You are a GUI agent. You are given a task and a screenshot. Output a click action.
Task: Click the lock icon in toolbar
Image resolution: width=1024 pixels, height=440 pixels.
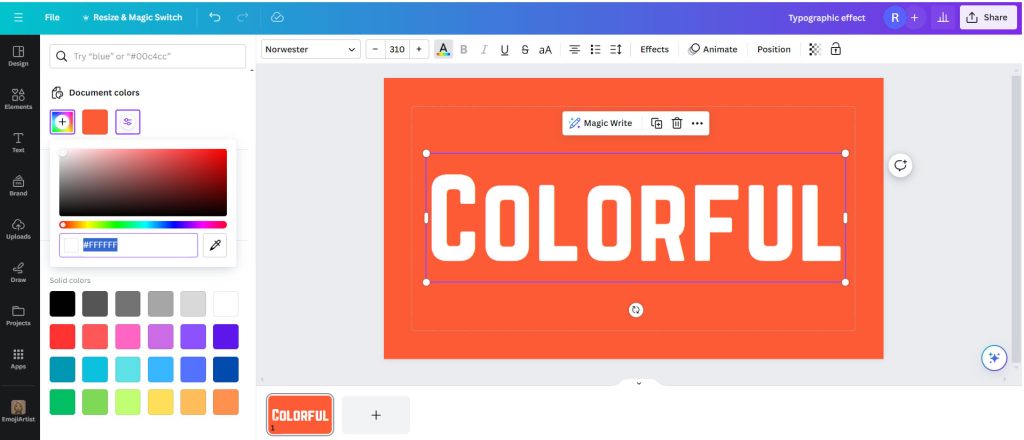(836, 49)
